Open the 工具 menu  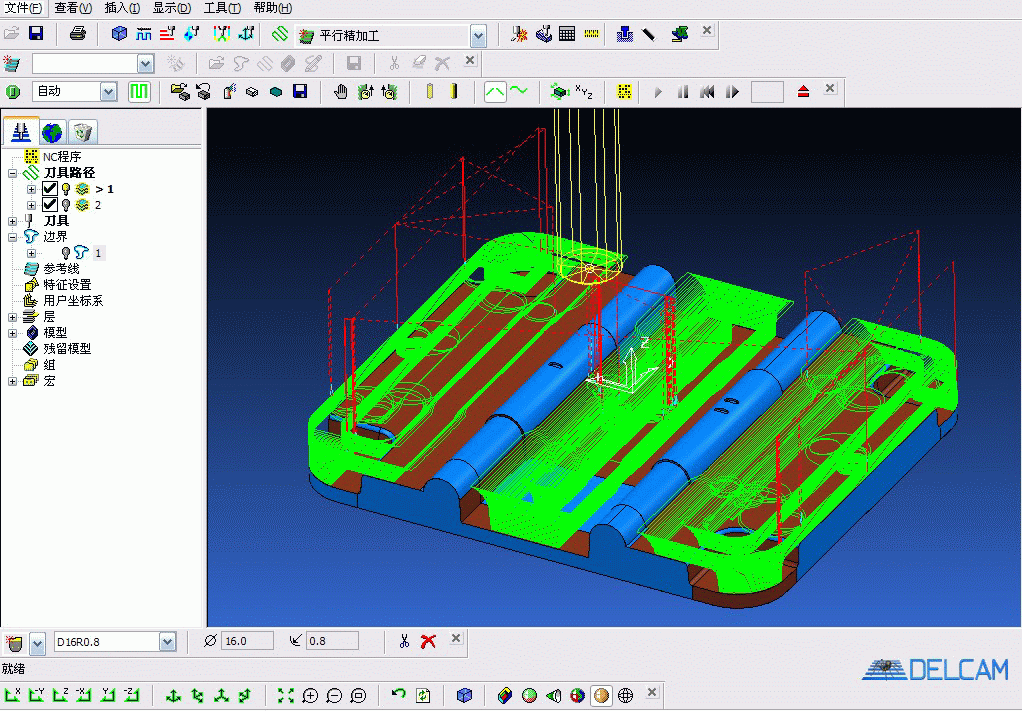(x=222, y=8)
